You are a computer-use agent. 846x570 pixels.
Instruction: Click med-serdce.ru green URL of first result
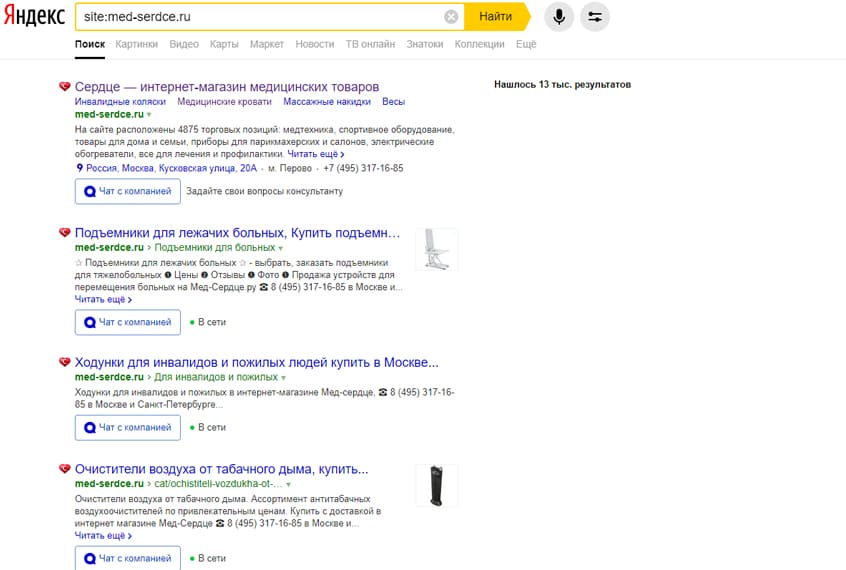pos(110,114)
